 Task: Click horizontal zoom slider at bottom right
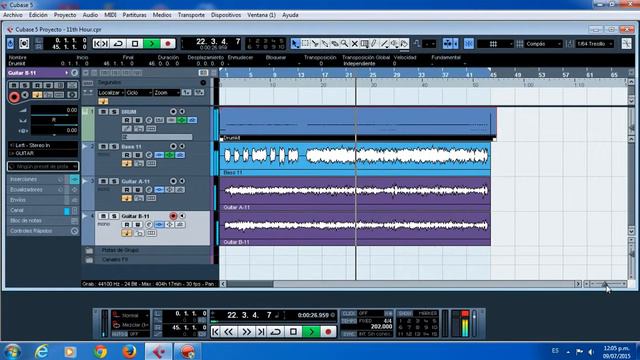point(606,284)
